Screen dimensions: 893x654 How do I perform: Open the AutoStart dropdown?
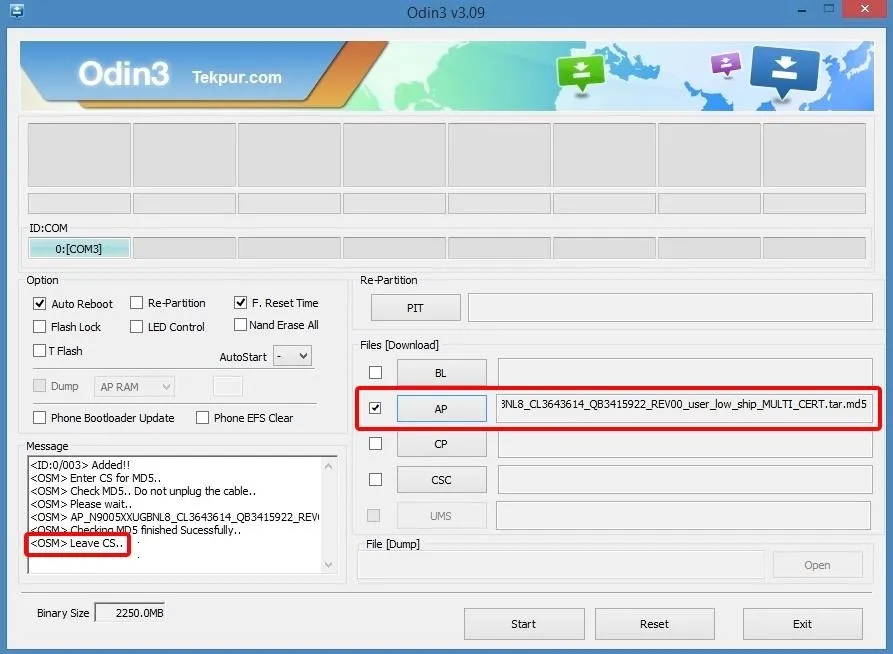[292, 356]
